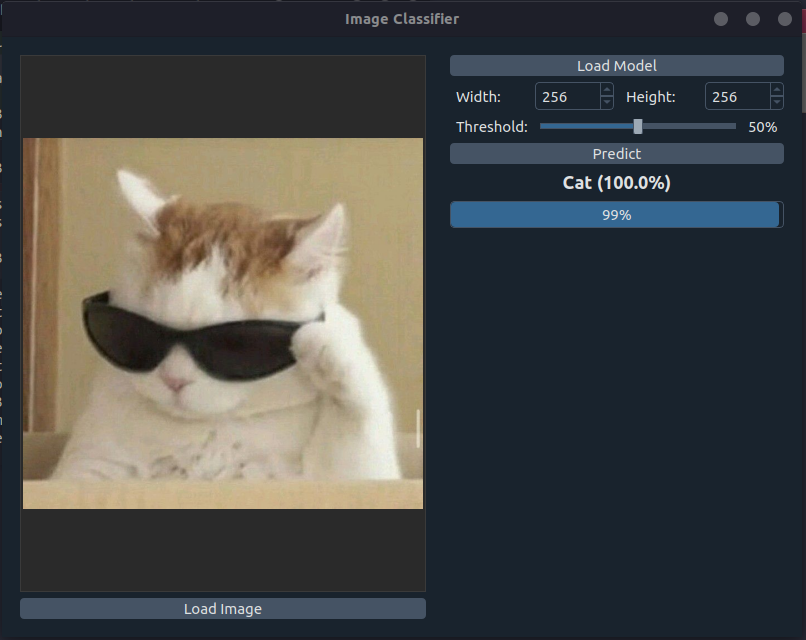
Task: Close the Image Classifier window
Action: tap(785, 19)
